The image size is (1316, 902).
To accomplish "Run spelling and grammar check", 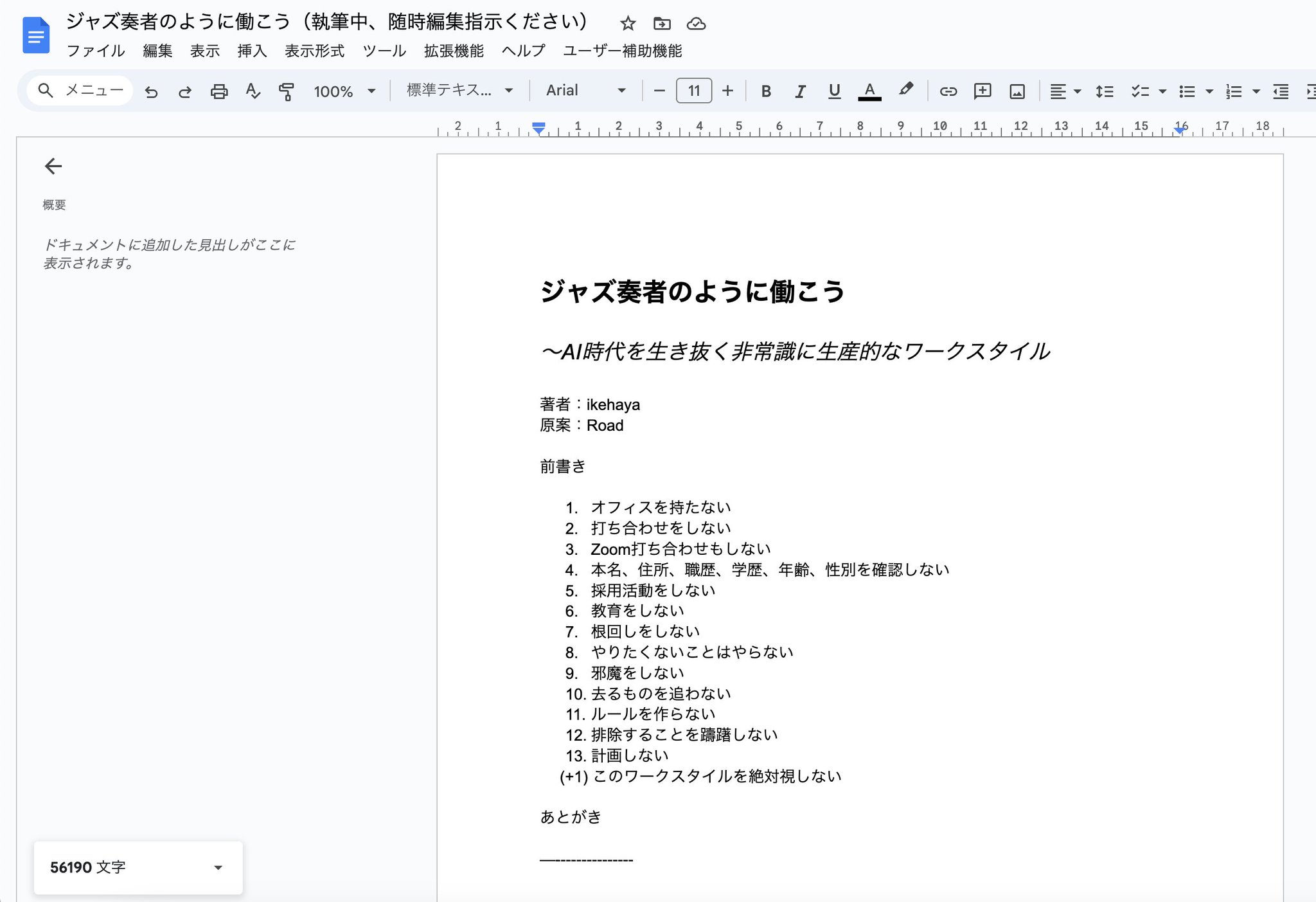I will pos(253,91).
